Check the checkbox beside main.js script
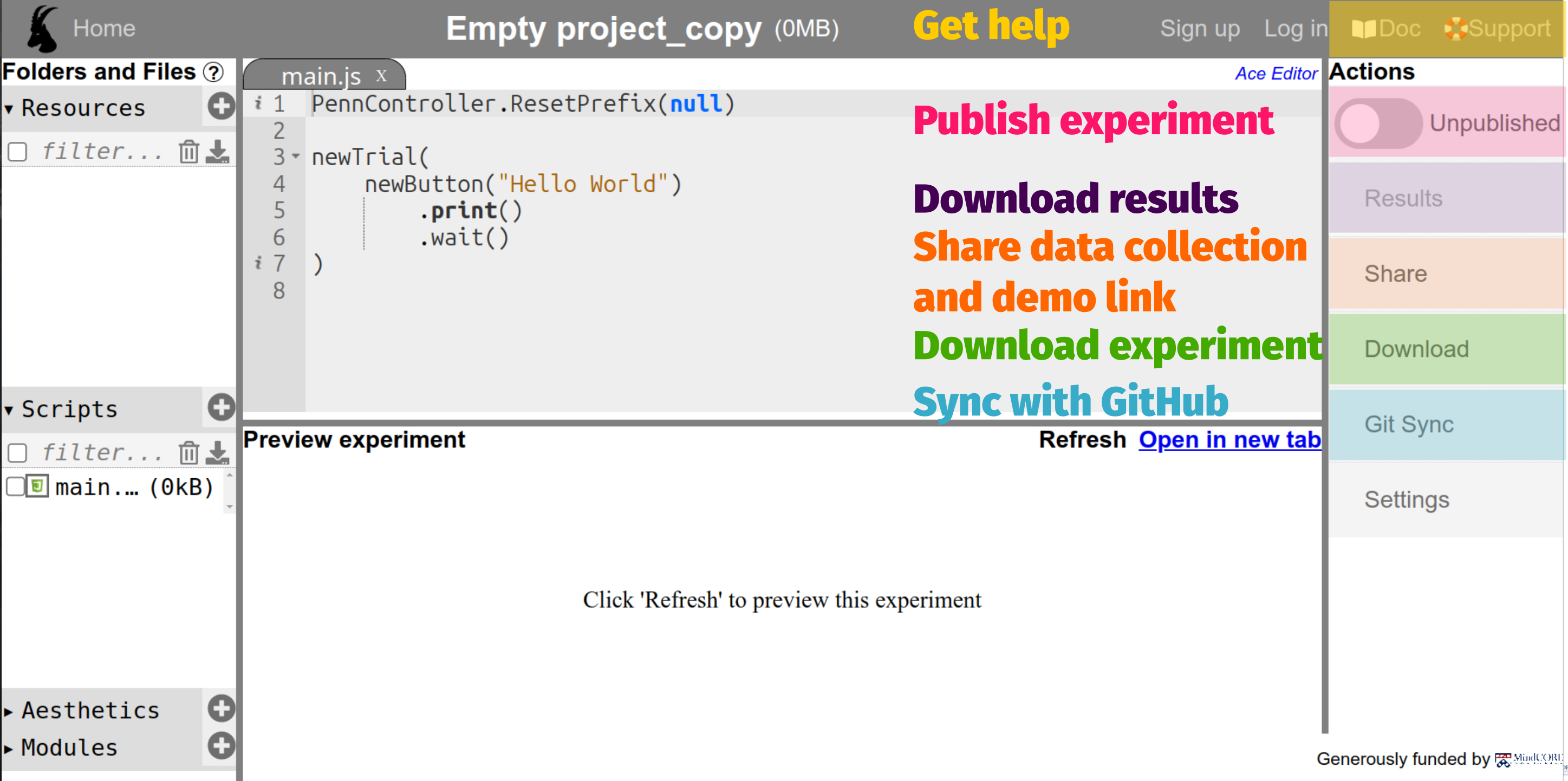The width and height of the screenshot is (1568, 781). tap(15, 486)
